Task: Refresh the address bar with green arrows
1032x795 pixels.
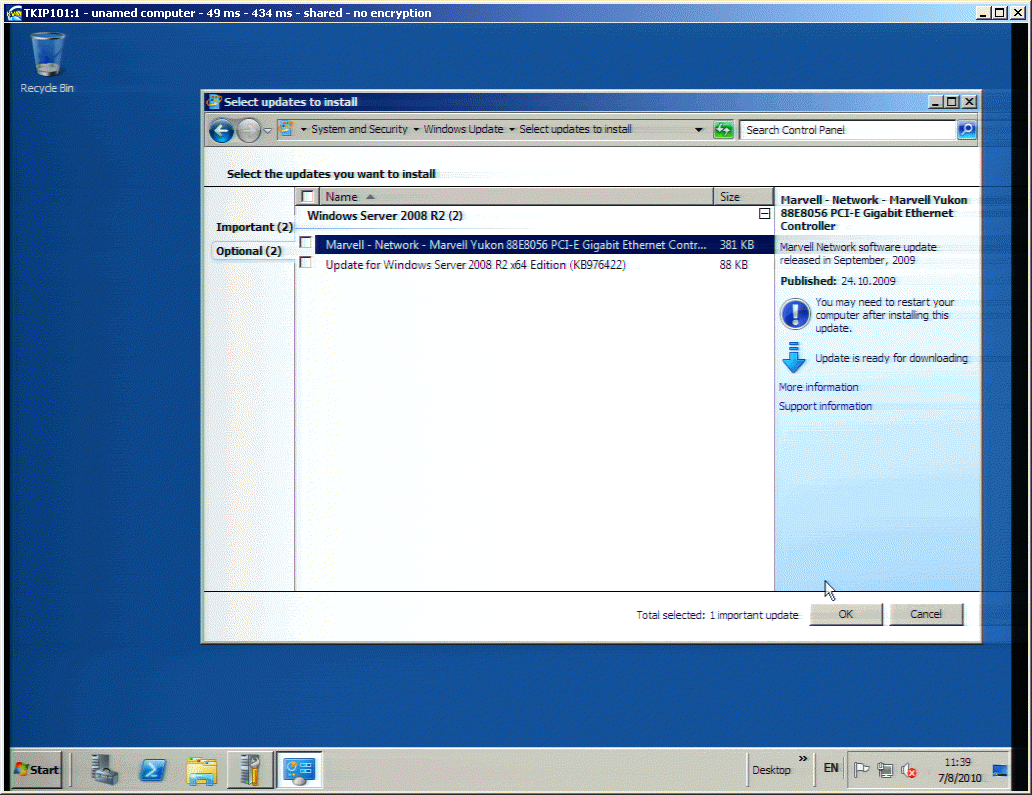Action: [723, 130]
